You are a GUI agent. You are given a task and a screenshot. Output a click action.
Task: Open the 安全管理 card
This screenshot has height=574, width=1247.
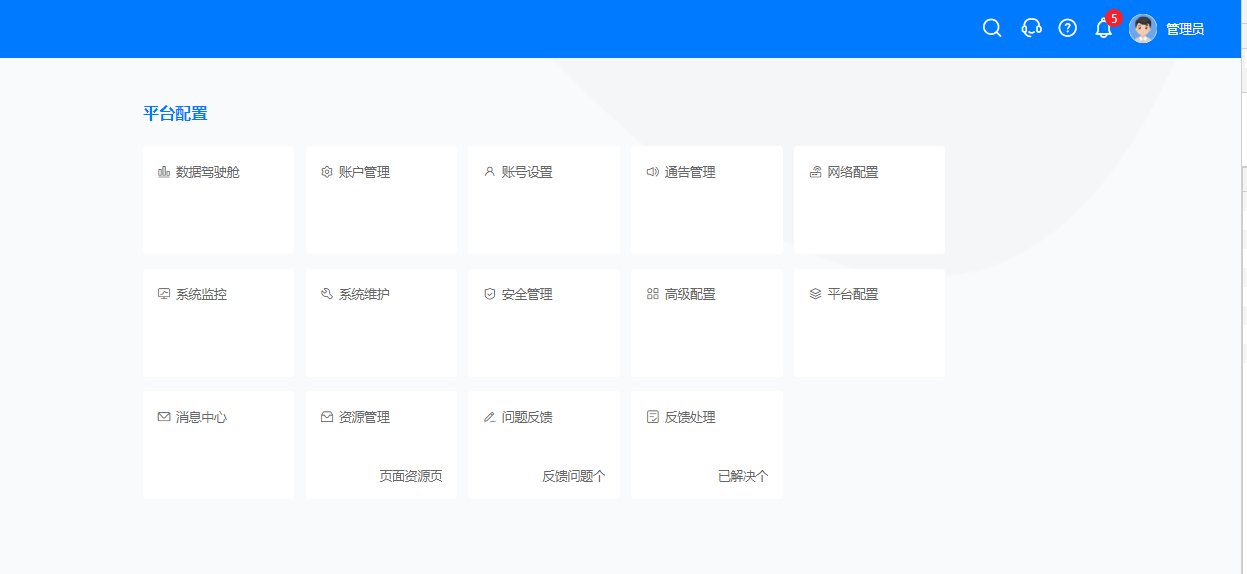coord(544,323)
